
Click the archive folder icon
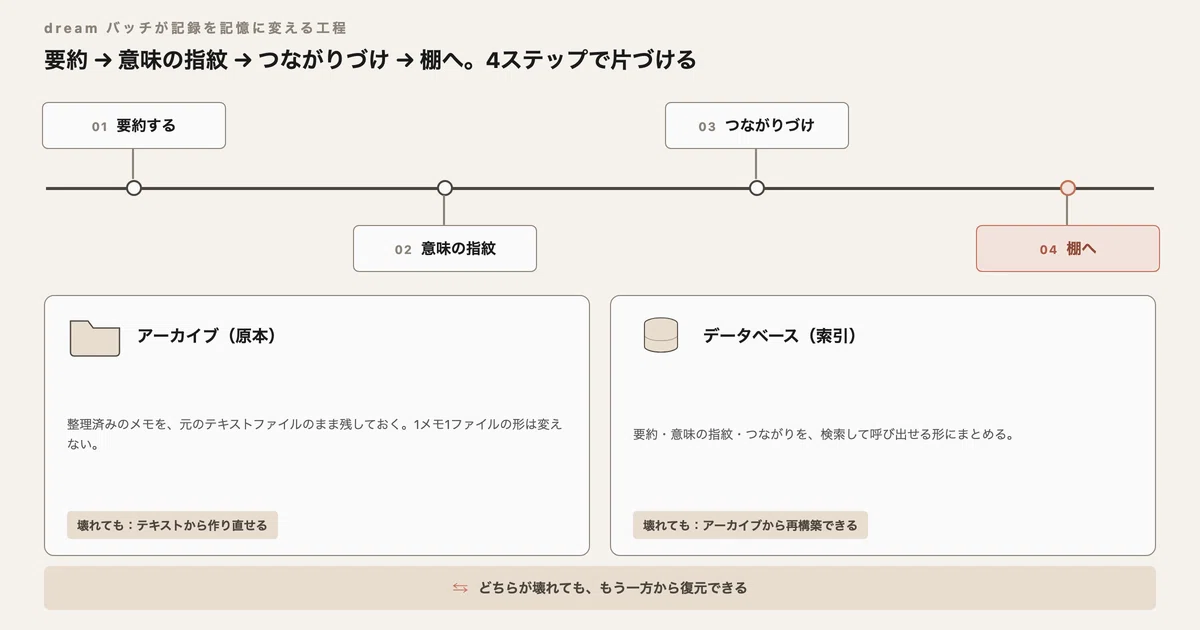coord(95,338)
